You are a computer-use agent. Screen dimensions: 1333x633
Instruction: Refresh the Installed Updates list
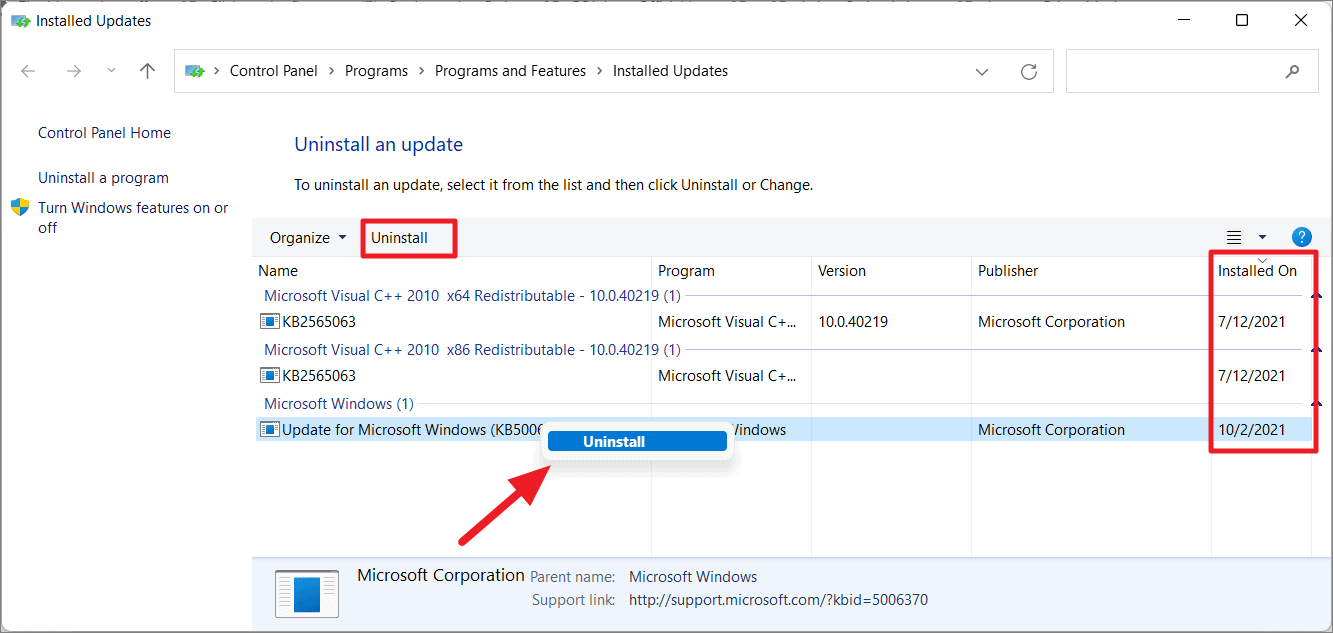click(x=1028, y=71)
